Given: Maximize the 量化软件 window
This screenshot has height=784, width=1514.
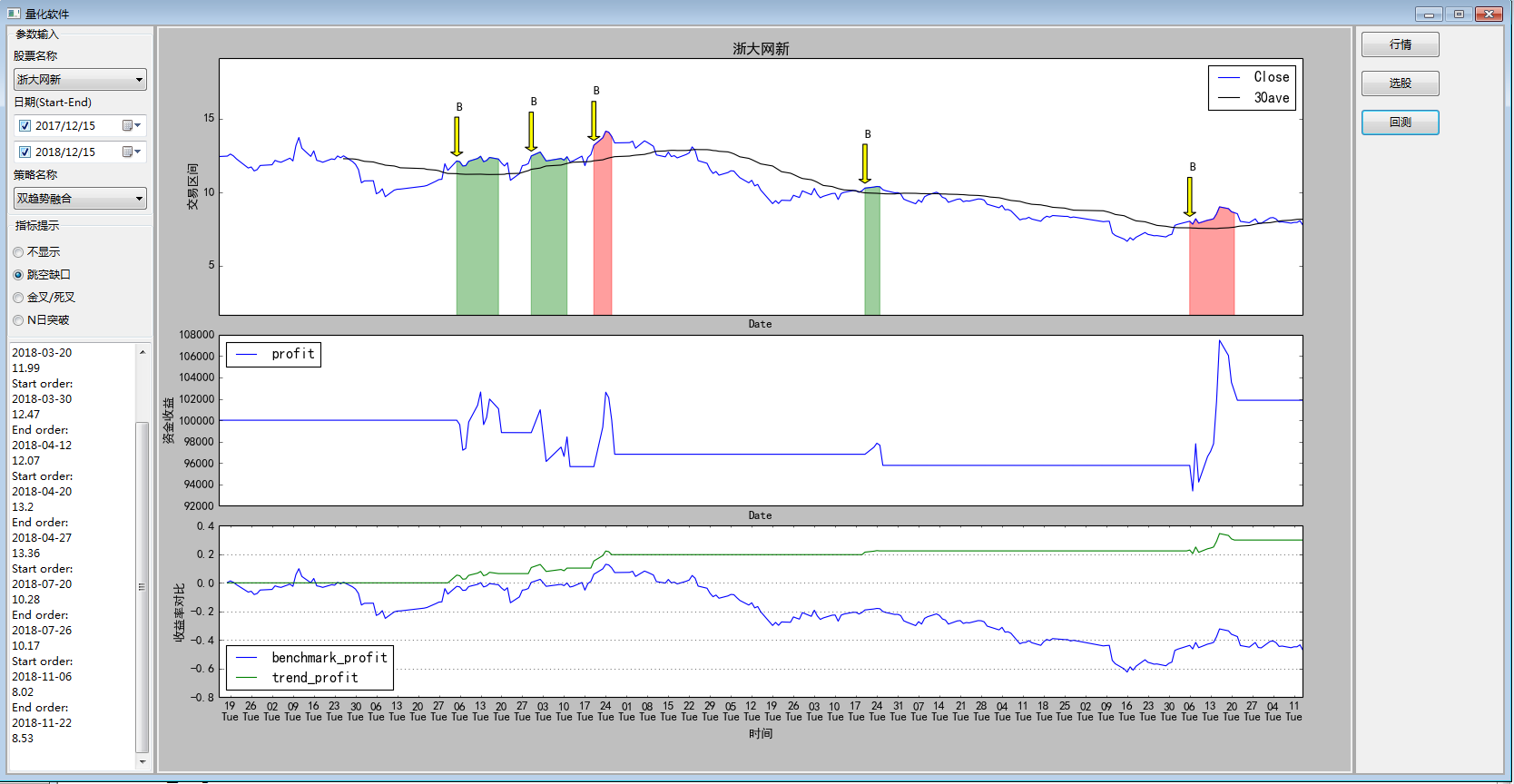Looking at the screenshot, I should tap(1459, 14).
